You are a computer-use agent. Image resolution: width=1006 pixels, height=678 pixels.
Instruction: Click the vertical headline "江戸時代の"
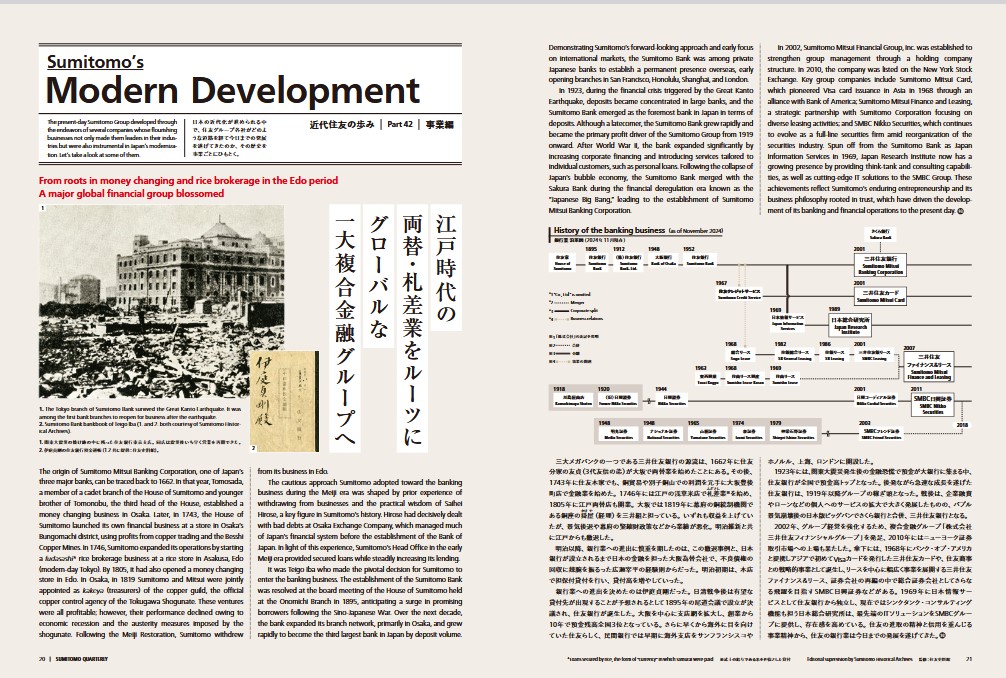445,267
